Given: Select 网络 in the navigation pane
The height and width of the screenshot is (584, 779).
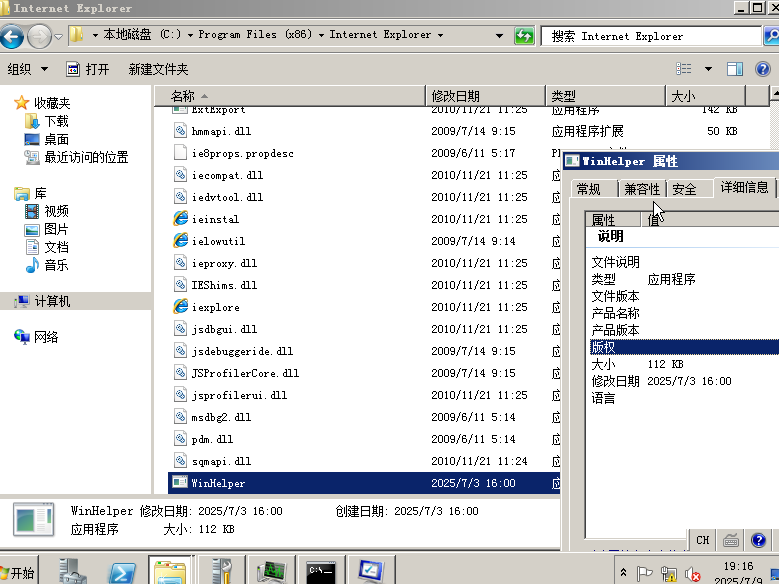Looking at the screenshot, I should 46,337.
